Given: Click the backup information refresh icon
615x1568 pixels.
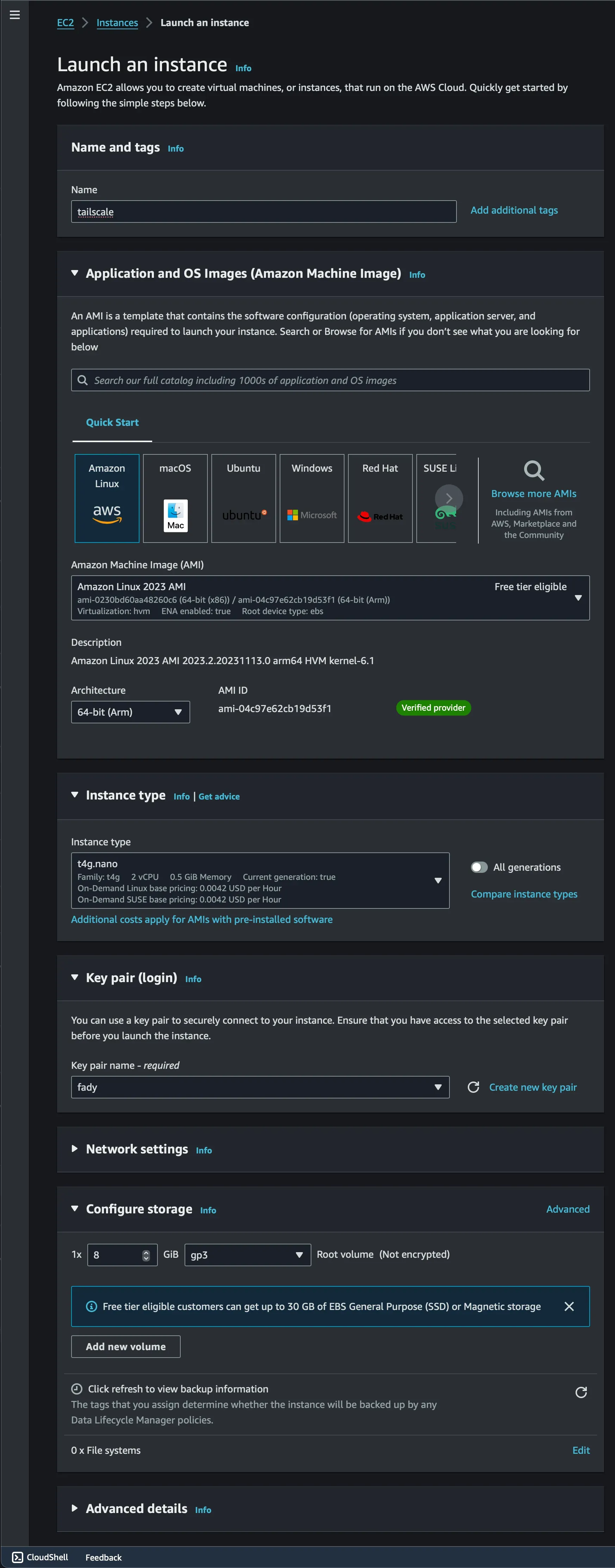Looking at the screenshot, I should 581,1392.
